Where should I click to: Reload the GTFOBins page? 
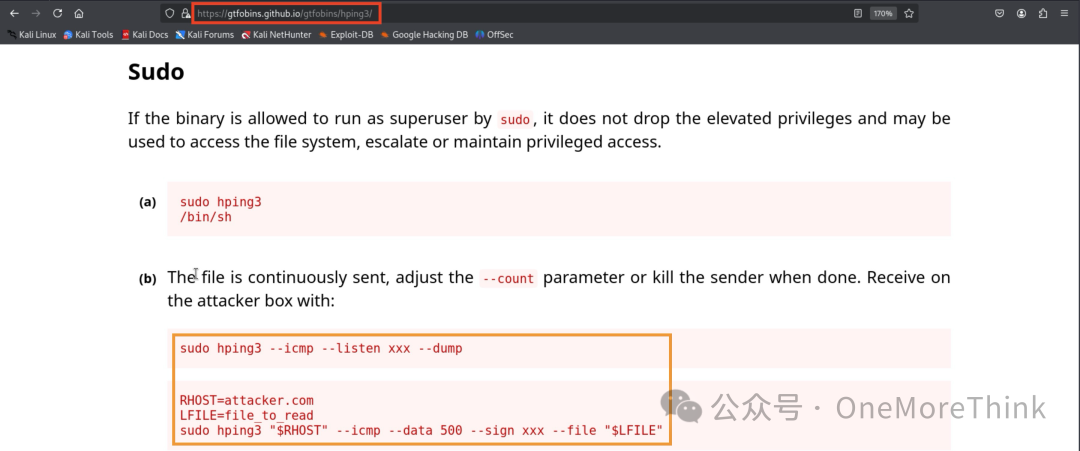coord(58,13)
